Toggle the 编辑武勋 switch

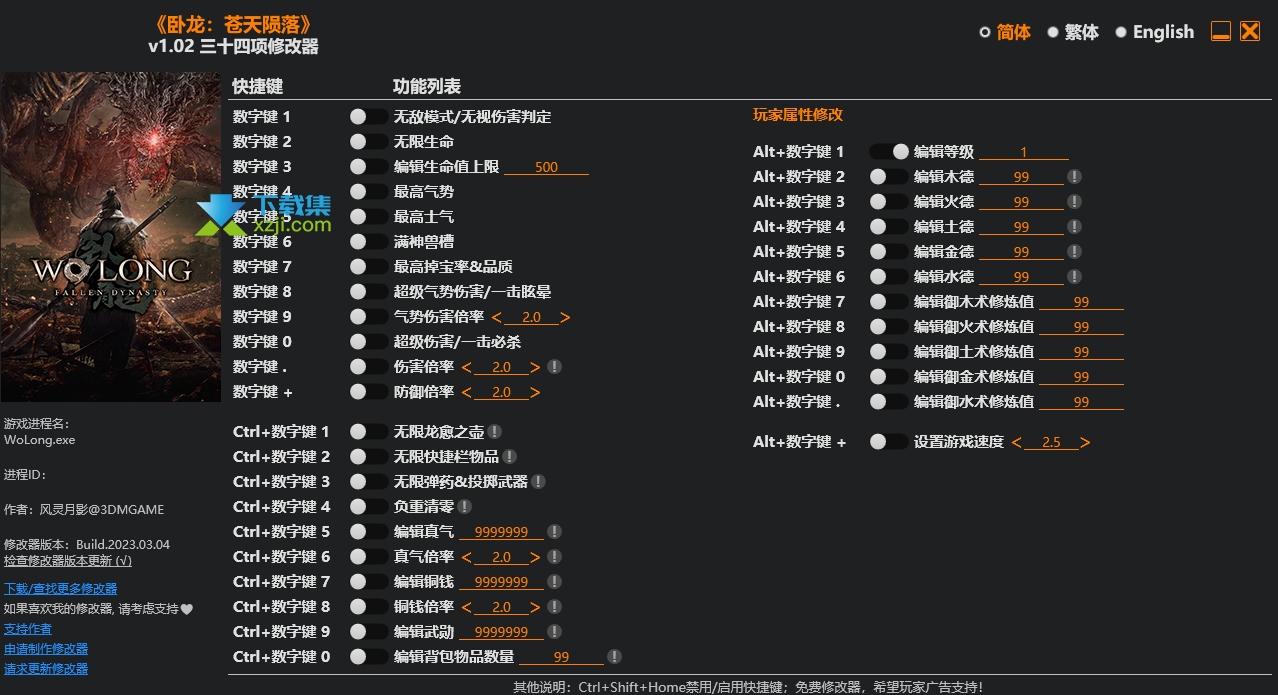click(369, 632)
